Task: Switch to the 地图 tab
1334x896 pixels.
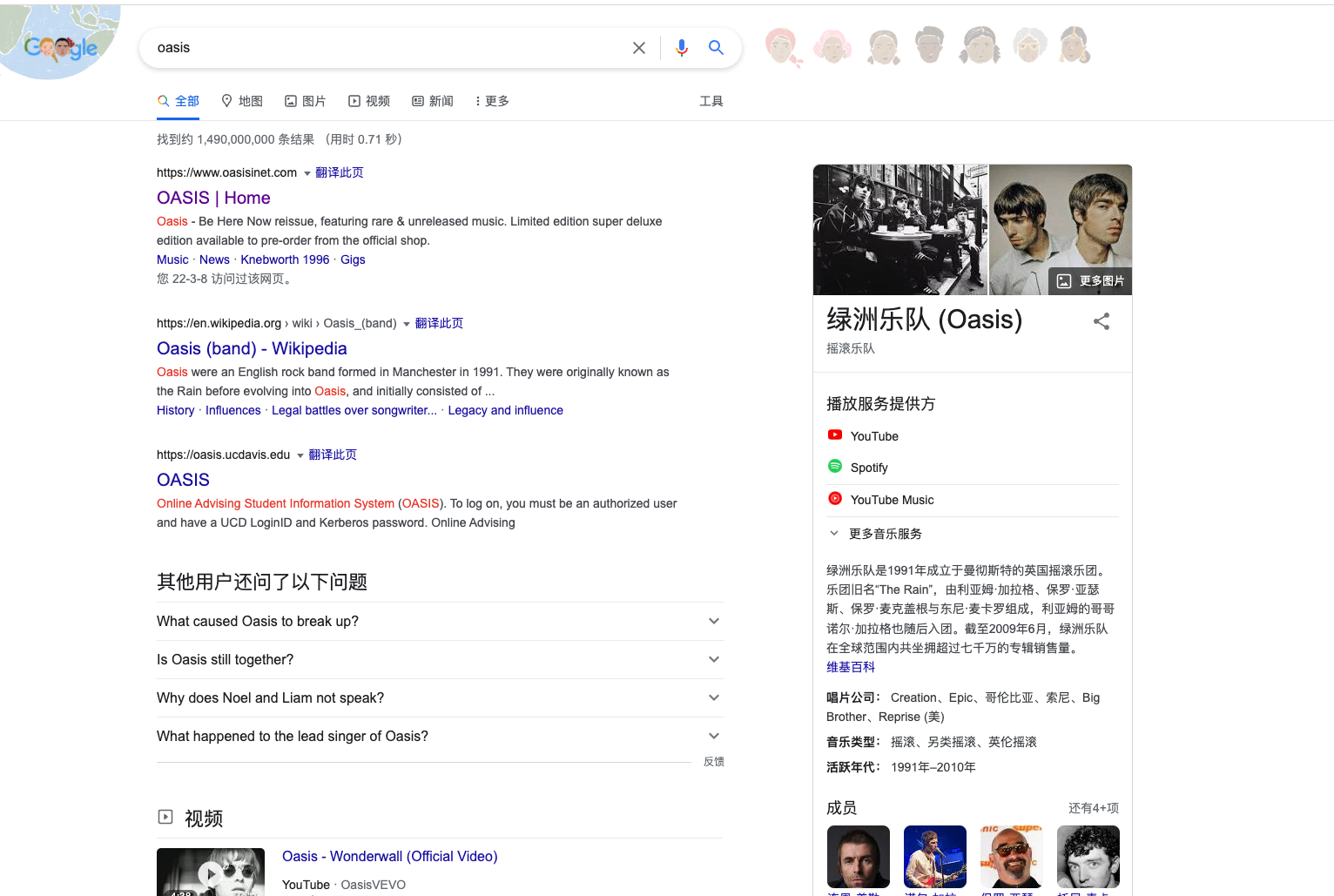Action: [242, 101]
